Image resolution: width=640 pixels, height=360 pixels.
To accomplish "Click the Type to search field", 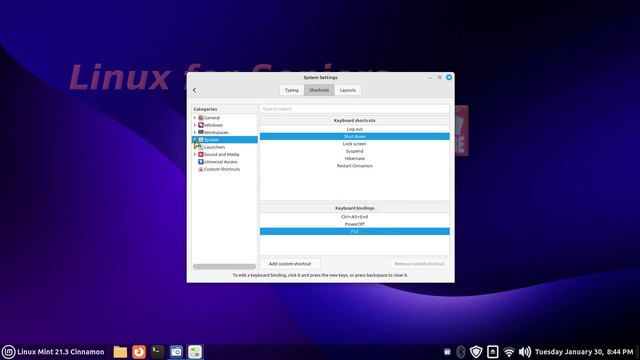I will pos(355,109).
